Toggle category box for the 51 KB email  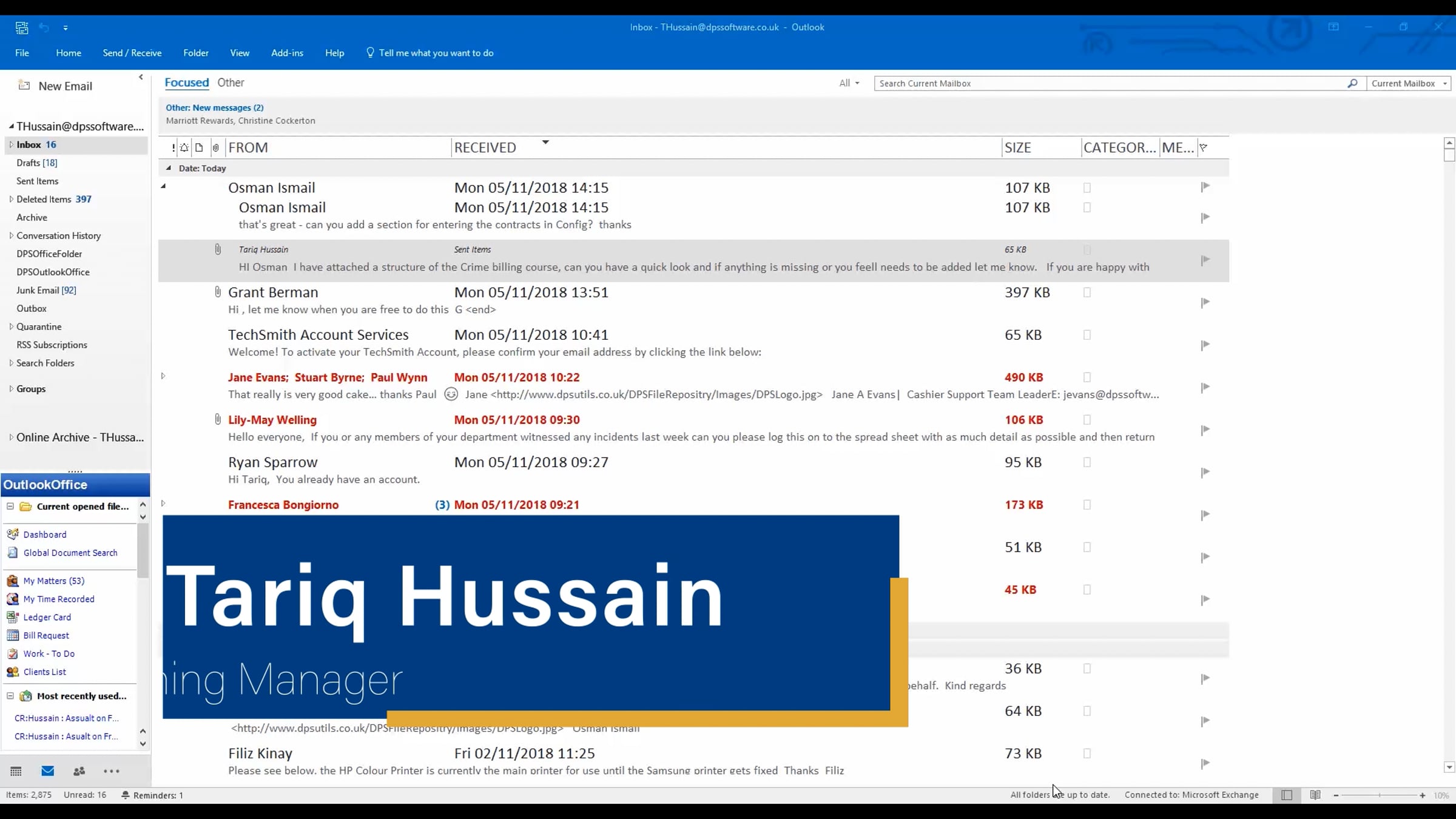point(1087,547)
